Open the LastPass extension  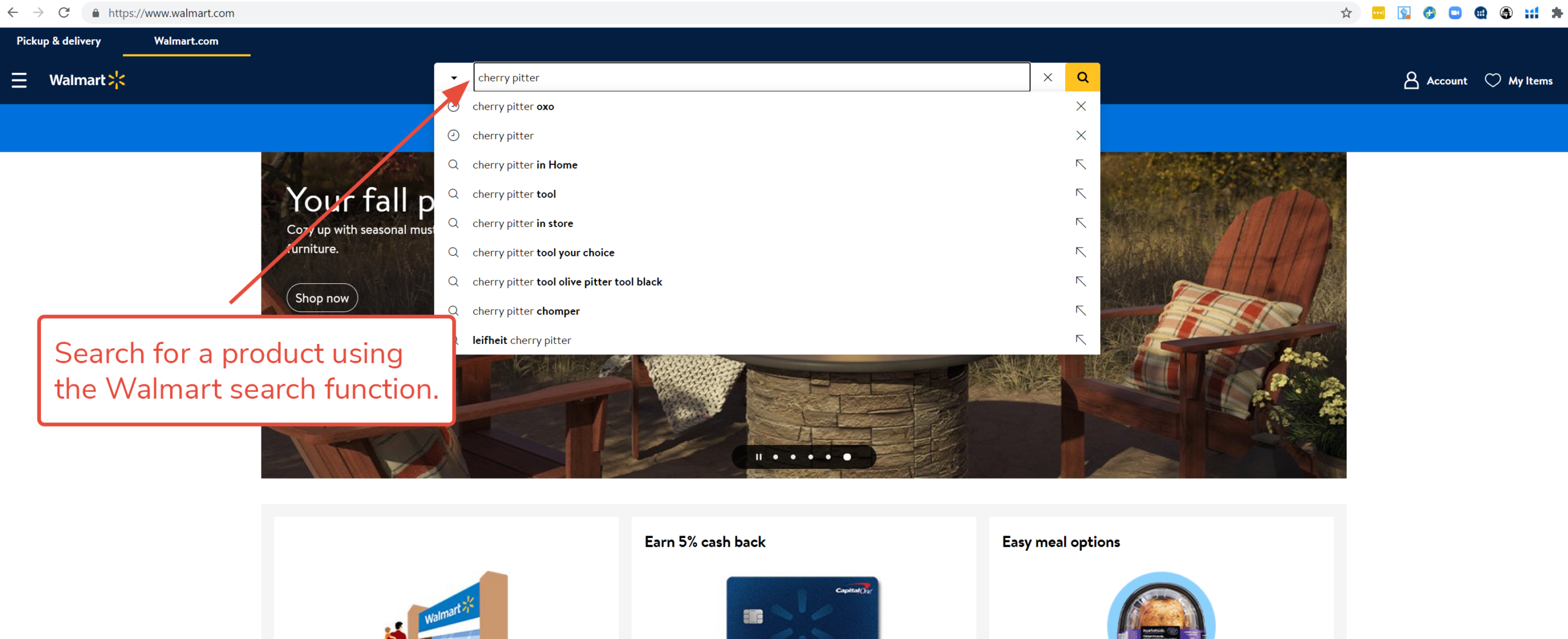pos(1378,12)
